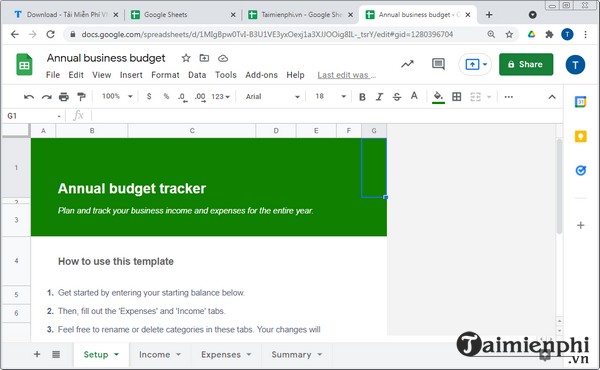
Task: Open the Data menu
Action: [197, 75]
